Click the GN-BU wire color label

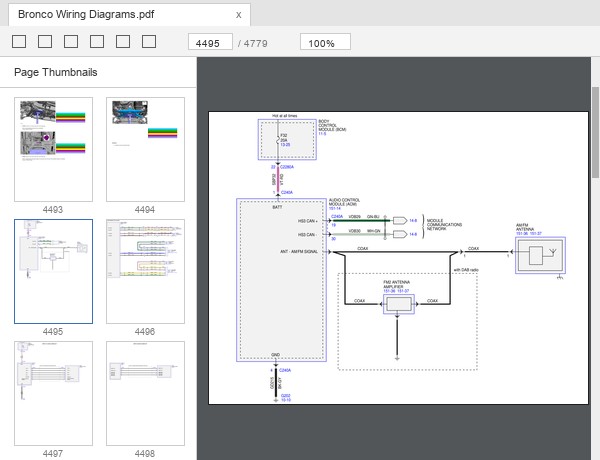(373, 217)
